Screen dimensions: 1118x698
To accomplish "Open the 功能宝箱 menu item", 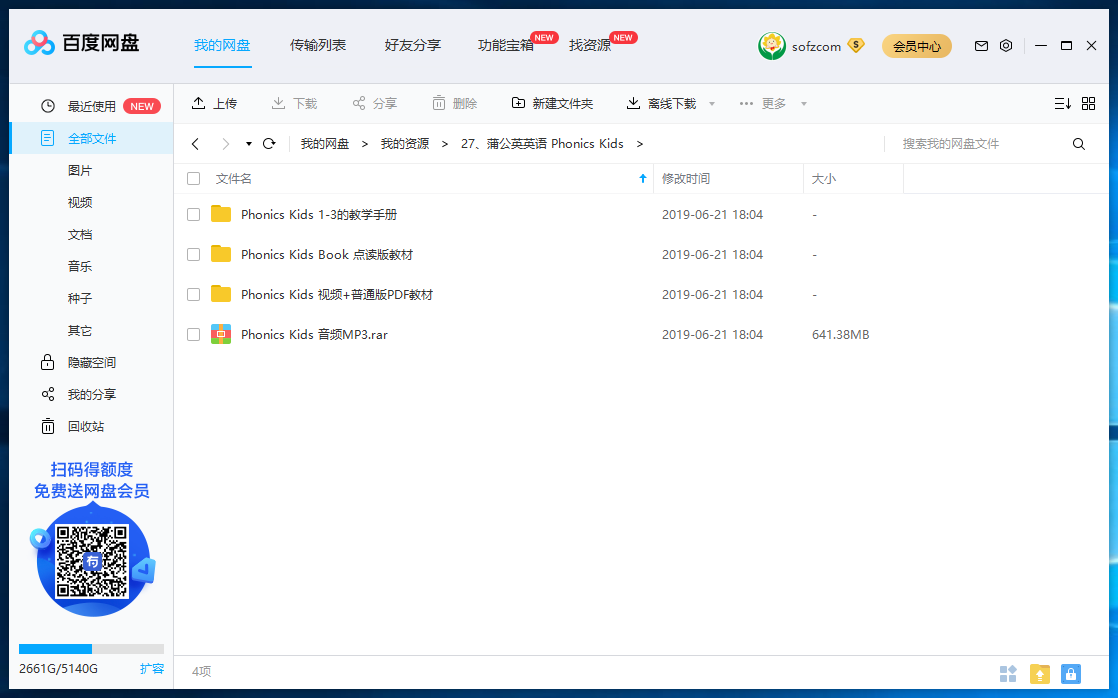I will [x=504, y=45].
